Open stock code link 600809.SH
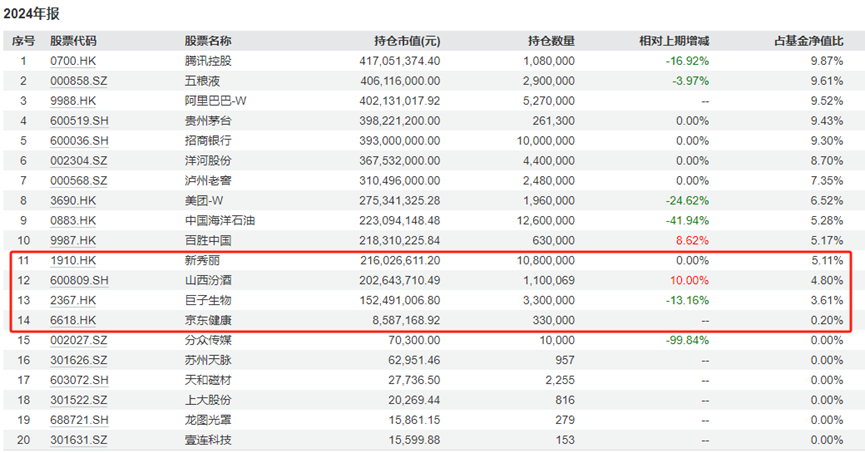 pyautogui.click(x=79, y=280)
